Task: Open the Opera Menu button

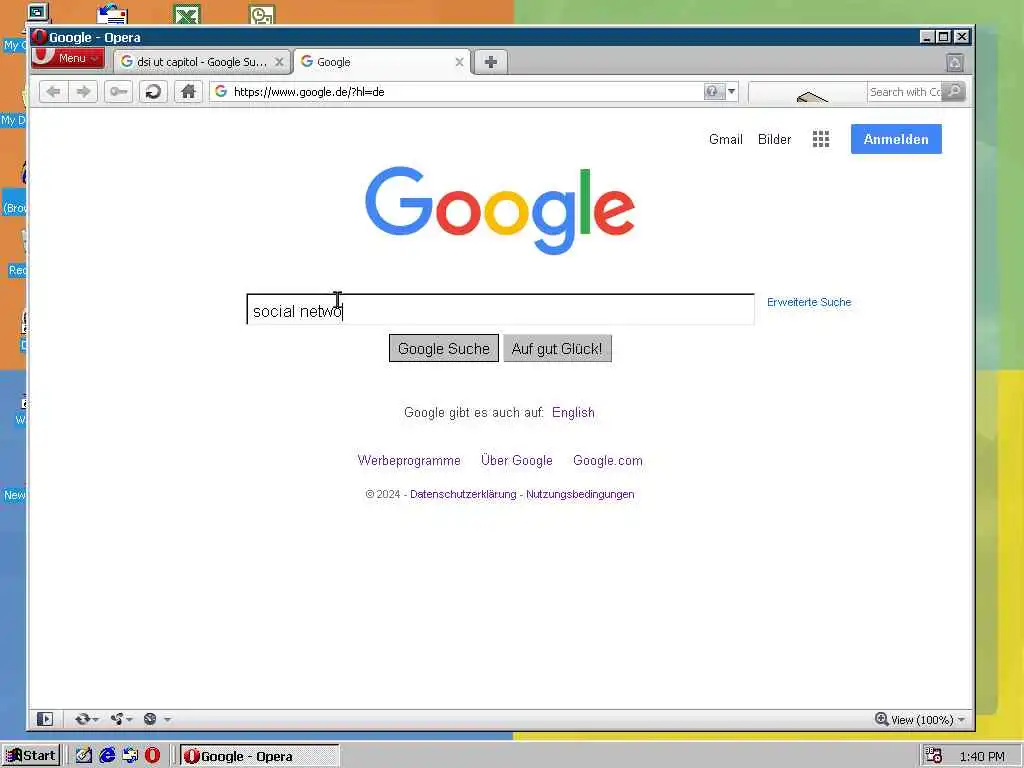Action: 67,57
